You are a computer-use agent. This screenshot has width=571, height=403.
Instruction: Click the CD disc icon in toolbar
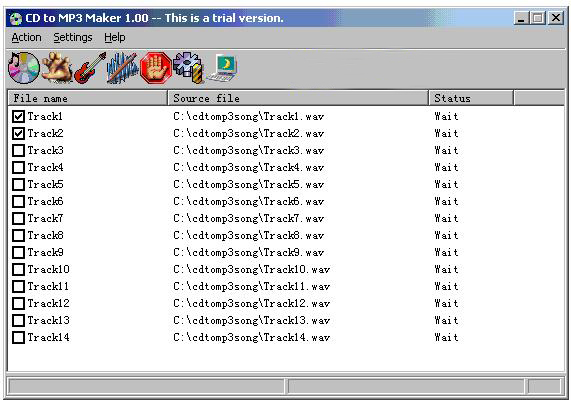(24, 68)
